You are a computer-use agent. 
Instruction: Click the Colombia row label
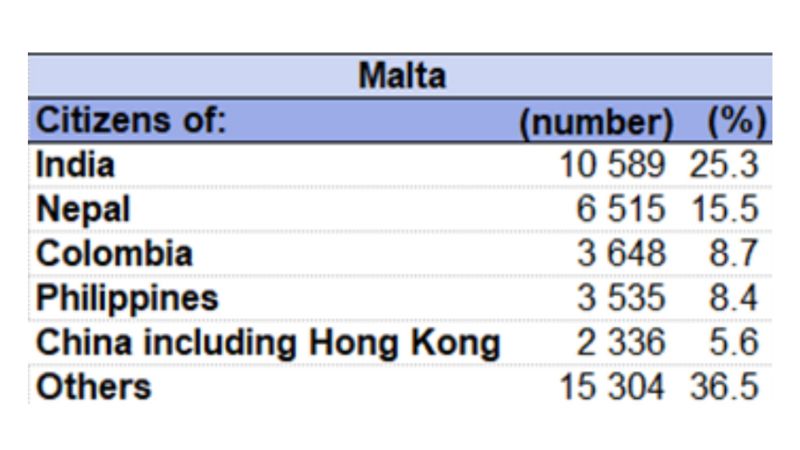(x=114, y=254)
